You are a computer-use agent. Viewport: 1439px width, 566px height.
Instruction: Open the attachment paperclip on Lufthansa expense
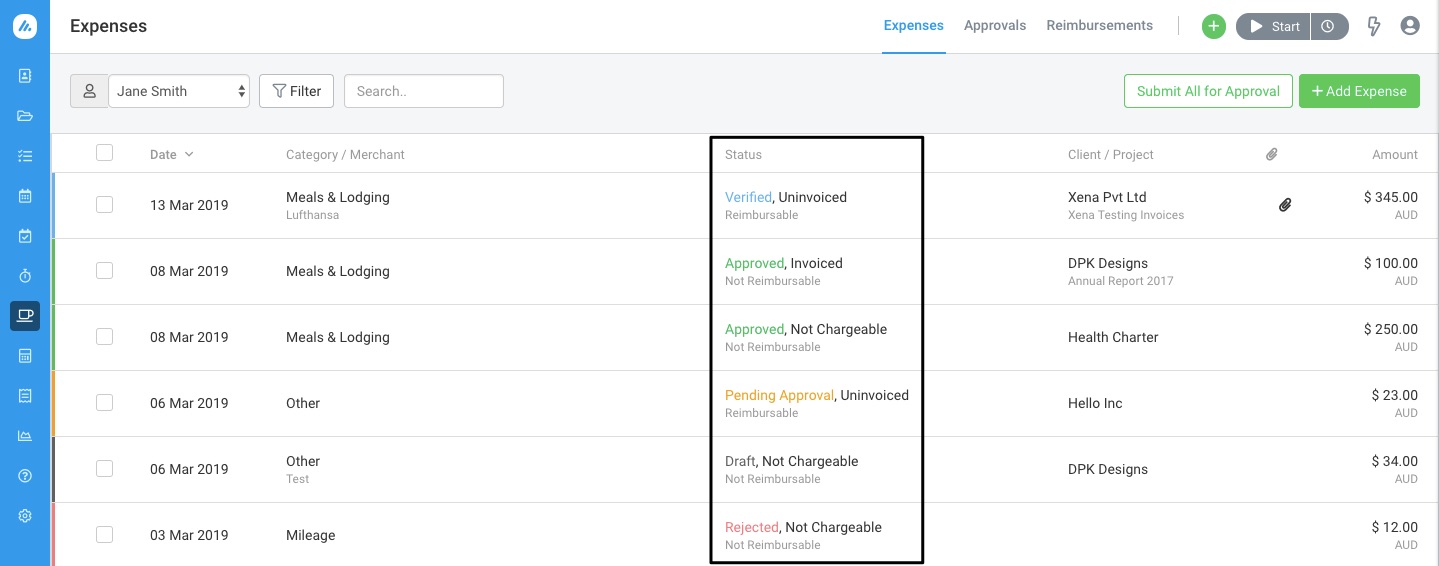coord(1285,205)
